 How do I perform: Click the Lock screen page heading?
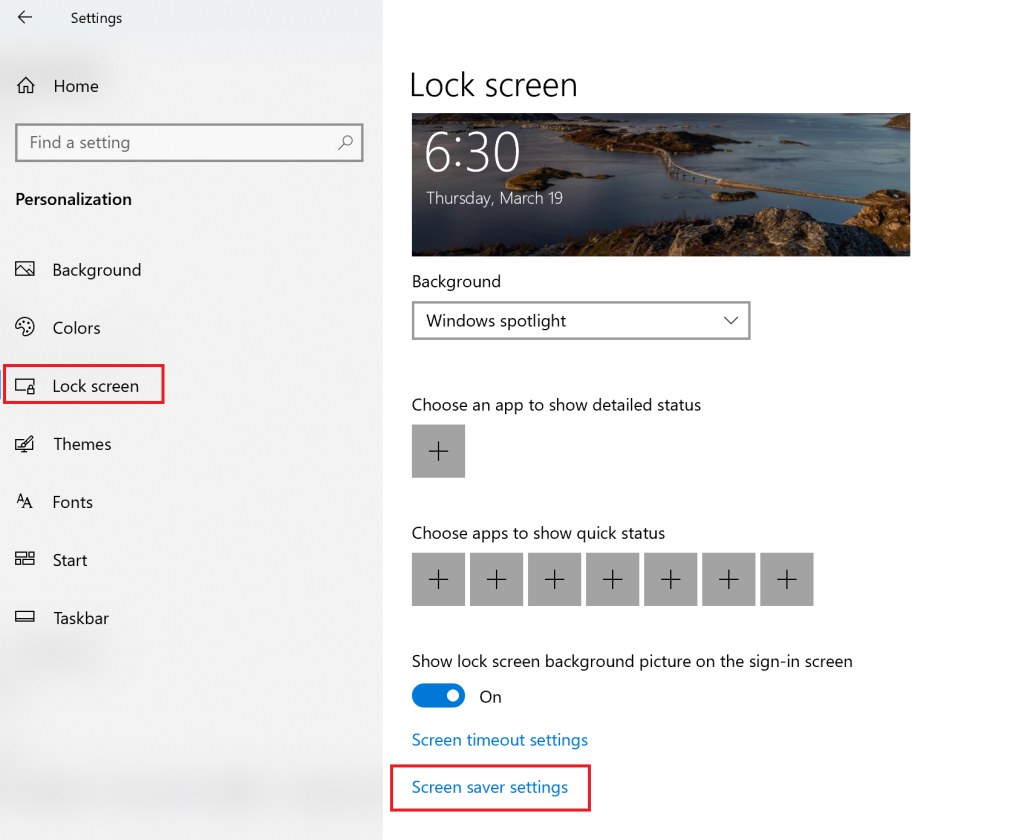[494, 85]
